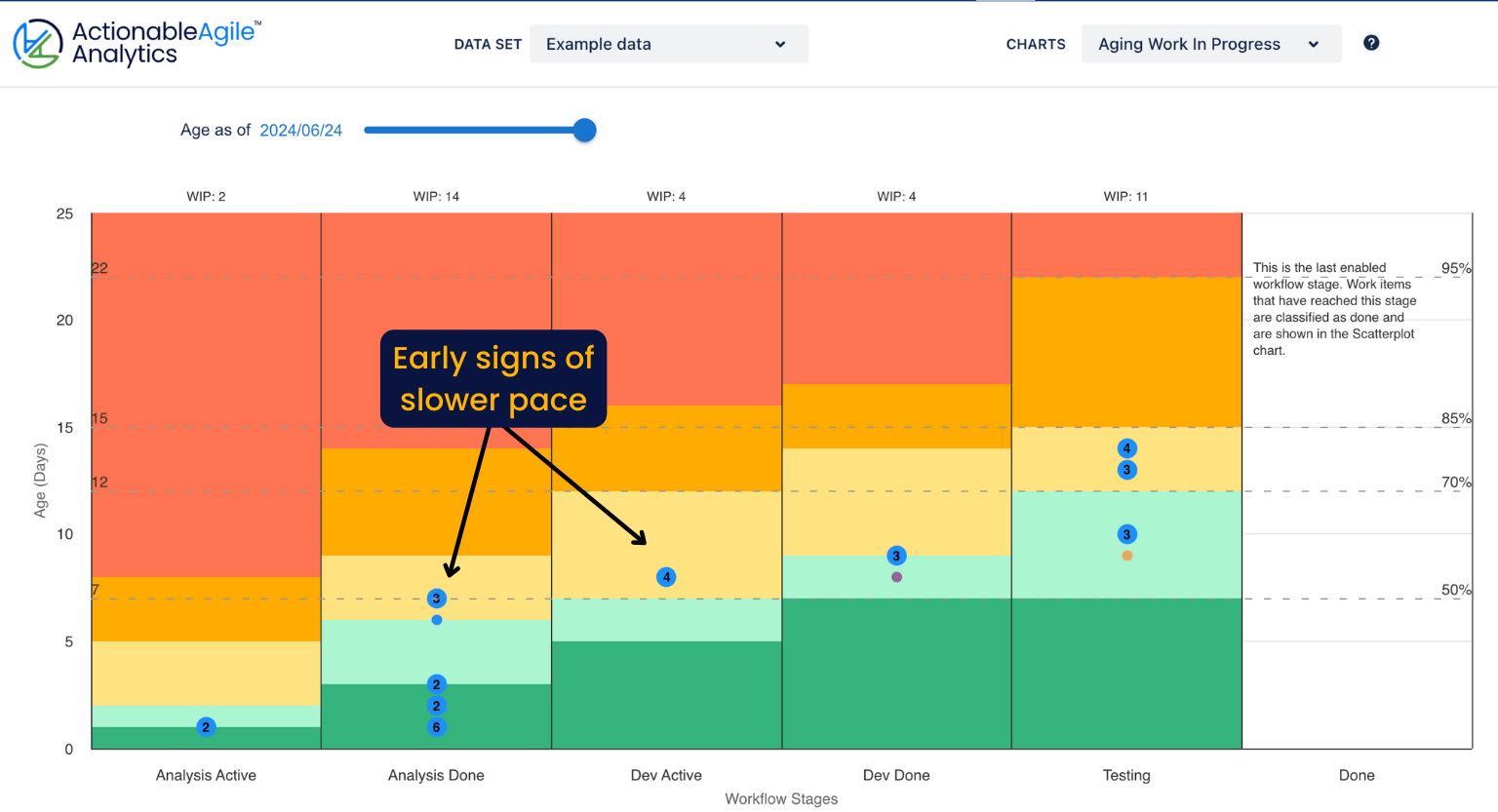Expand the chevron on the DATA SET selector
Screen dimensions: 1498x812
coord(779,44)
